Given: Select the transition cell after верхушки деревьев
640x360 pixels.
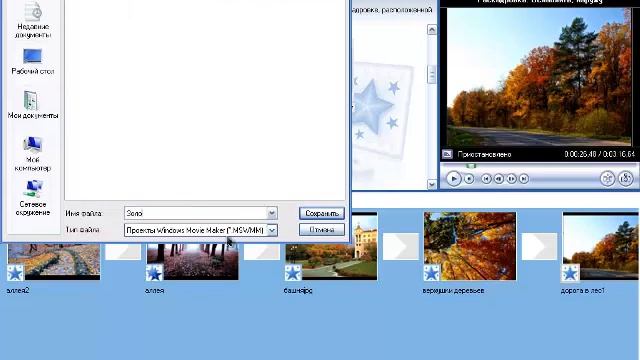Looking at the screenshot, I should [x=539, y=246].
